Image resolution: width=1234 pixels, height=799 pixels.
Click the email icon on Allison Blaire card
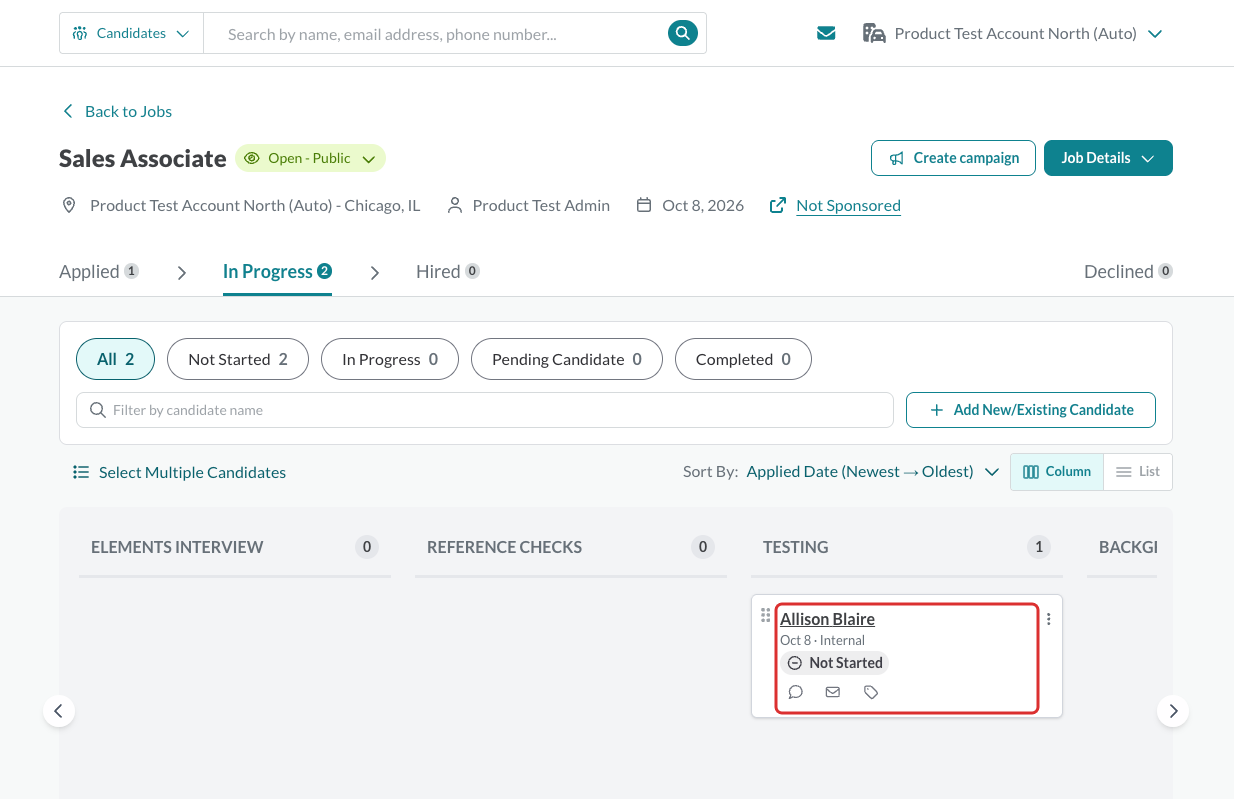(833, 692)
